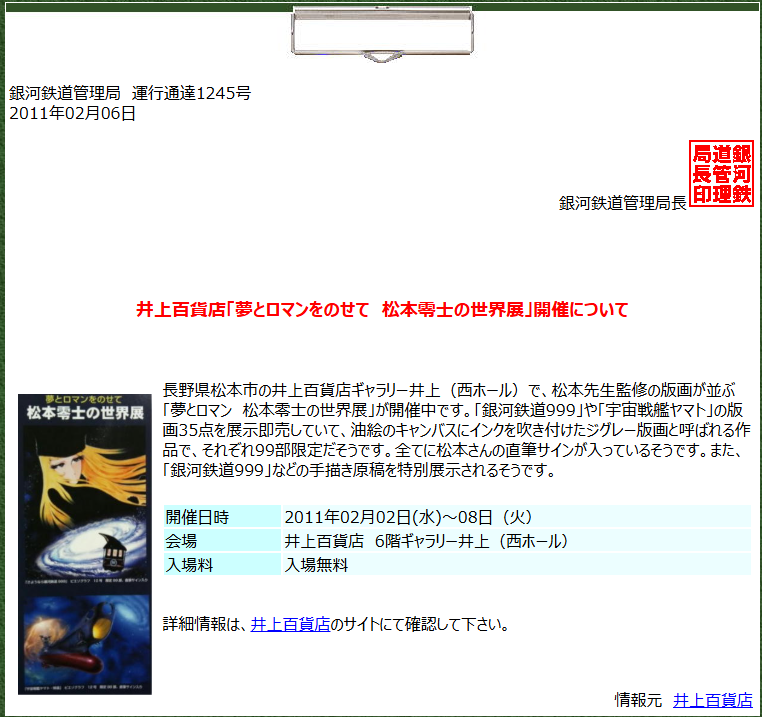The width and height of the screenshot is (762, 717).
Task: Click the clipboard clip graphic at top
Action: [382, 34]
